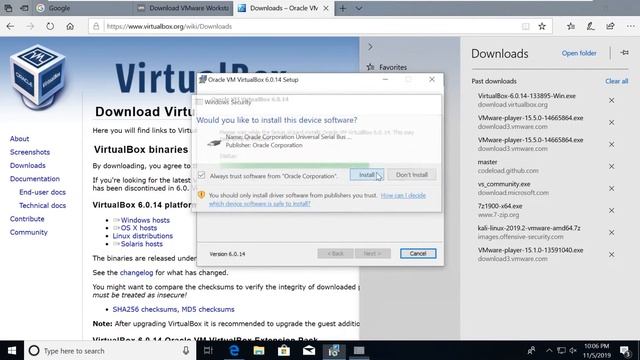Viewport: 640px width, 360px height.
Task: Open End-user docs link
Action: coord(42,192)
